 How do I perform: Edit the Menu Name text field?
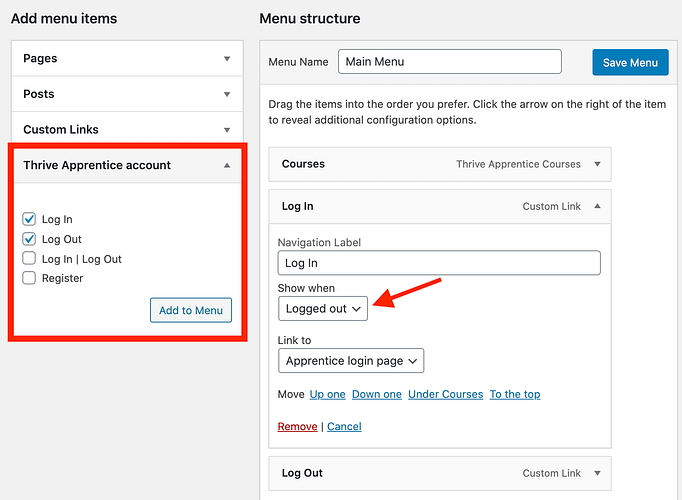449,62
